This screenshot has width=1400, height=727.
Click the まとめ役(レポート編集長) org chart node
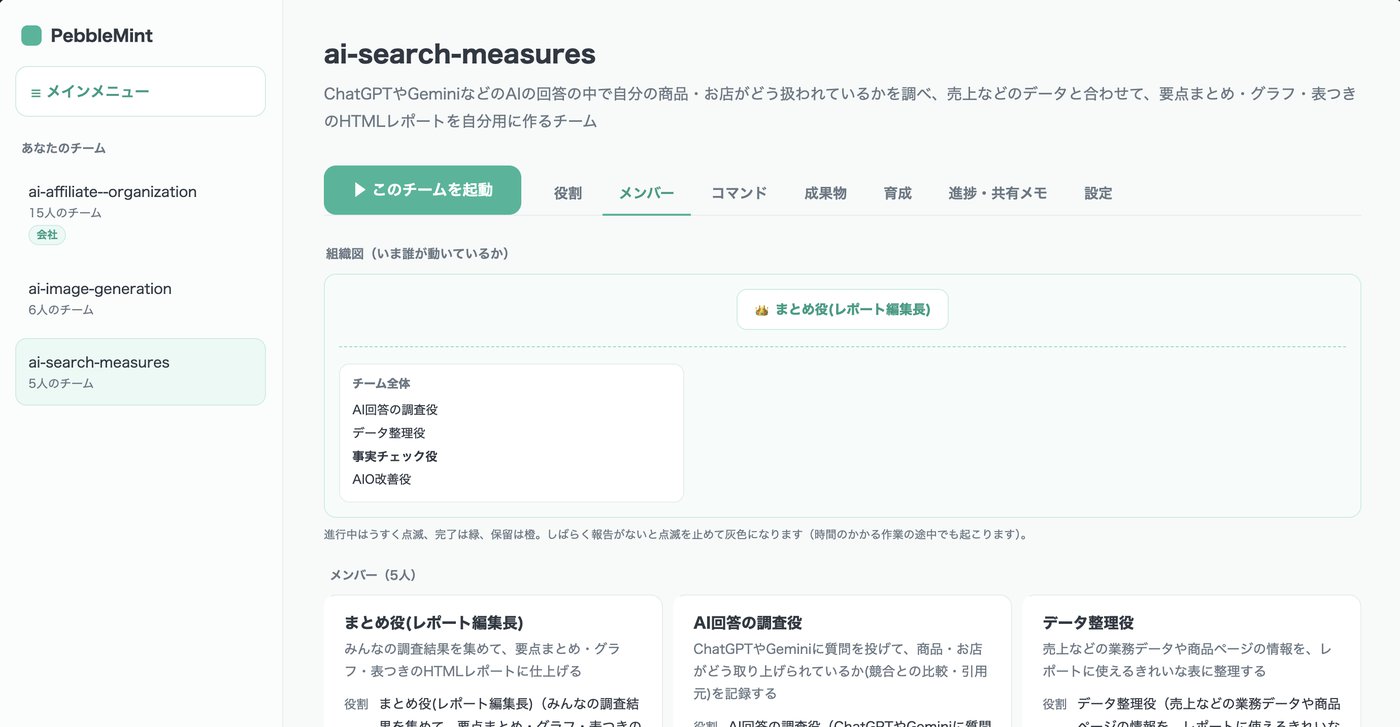click(842, 310)
